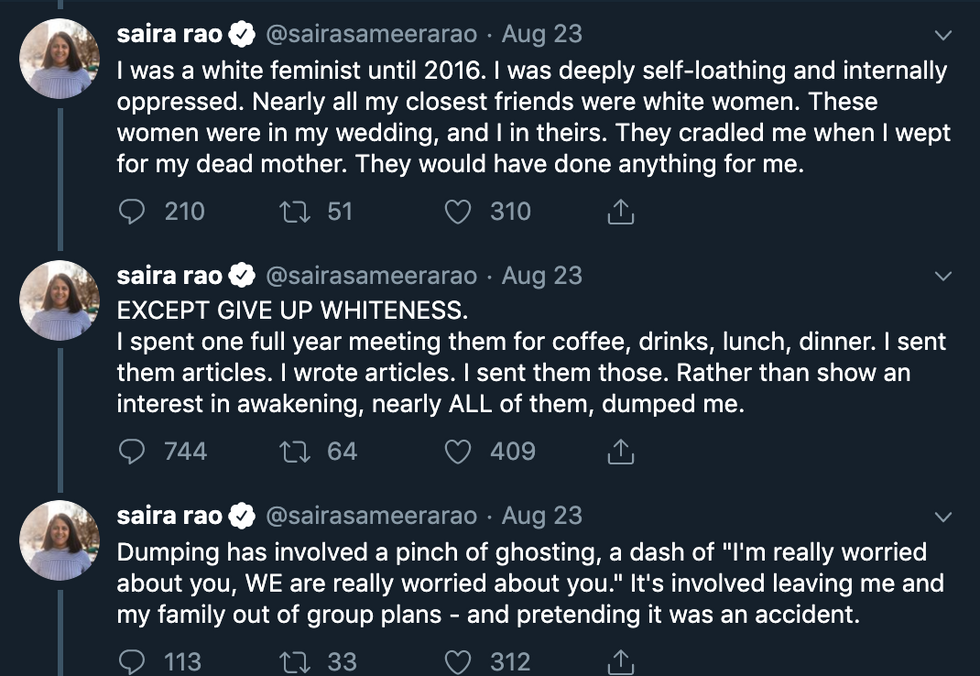The width and height of the screenshot is (980, 676).
Task: Open @sairasameerarao handle on first tweet
Action: pos(370,35)
